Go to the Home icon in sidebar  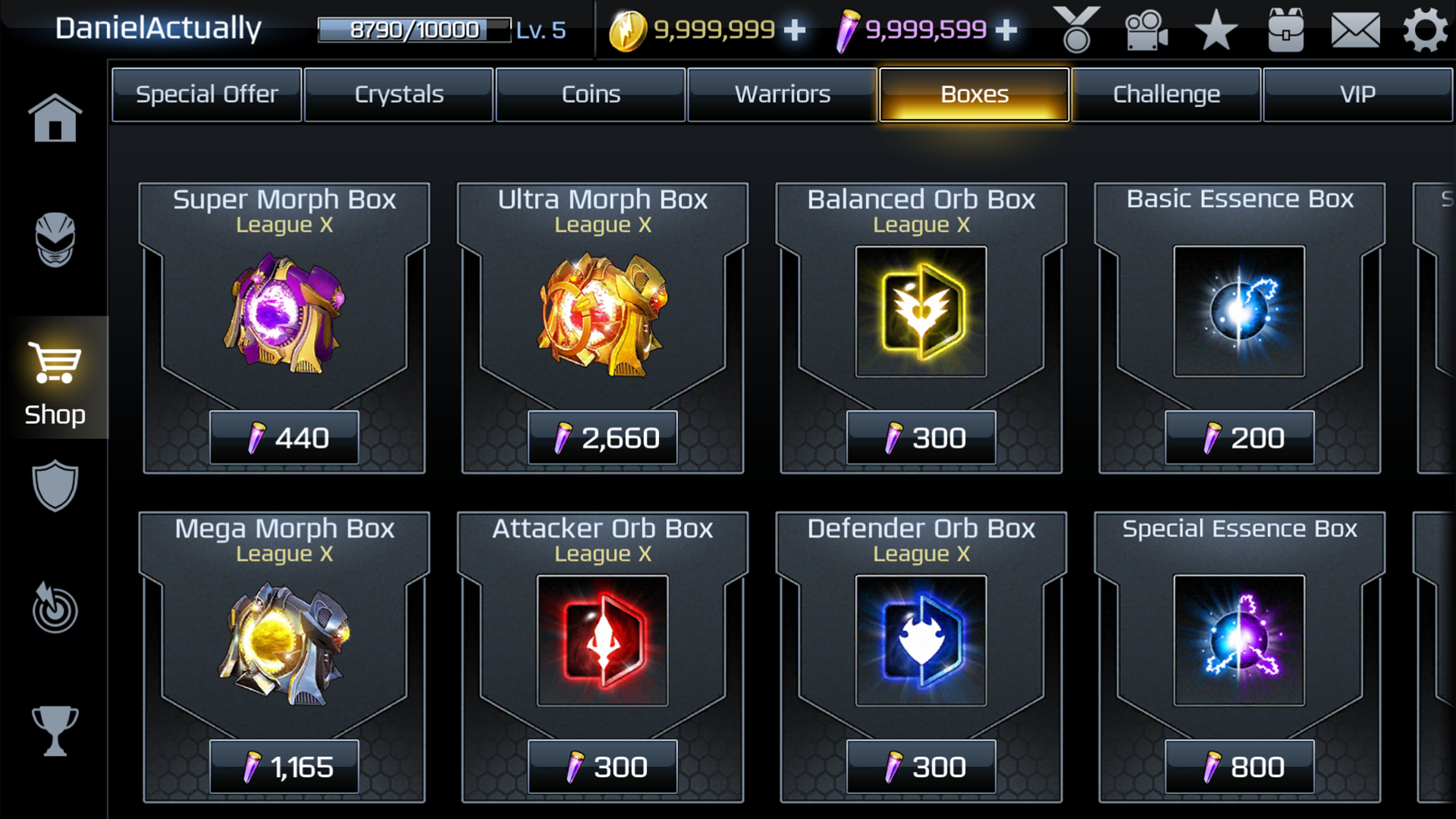55,118
